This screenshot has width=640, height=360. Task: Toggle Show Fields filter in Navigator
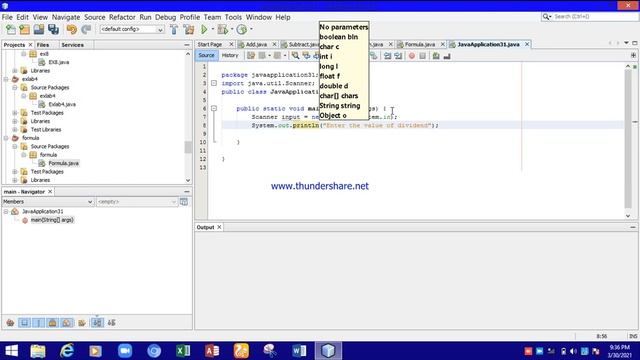[24, 323]
